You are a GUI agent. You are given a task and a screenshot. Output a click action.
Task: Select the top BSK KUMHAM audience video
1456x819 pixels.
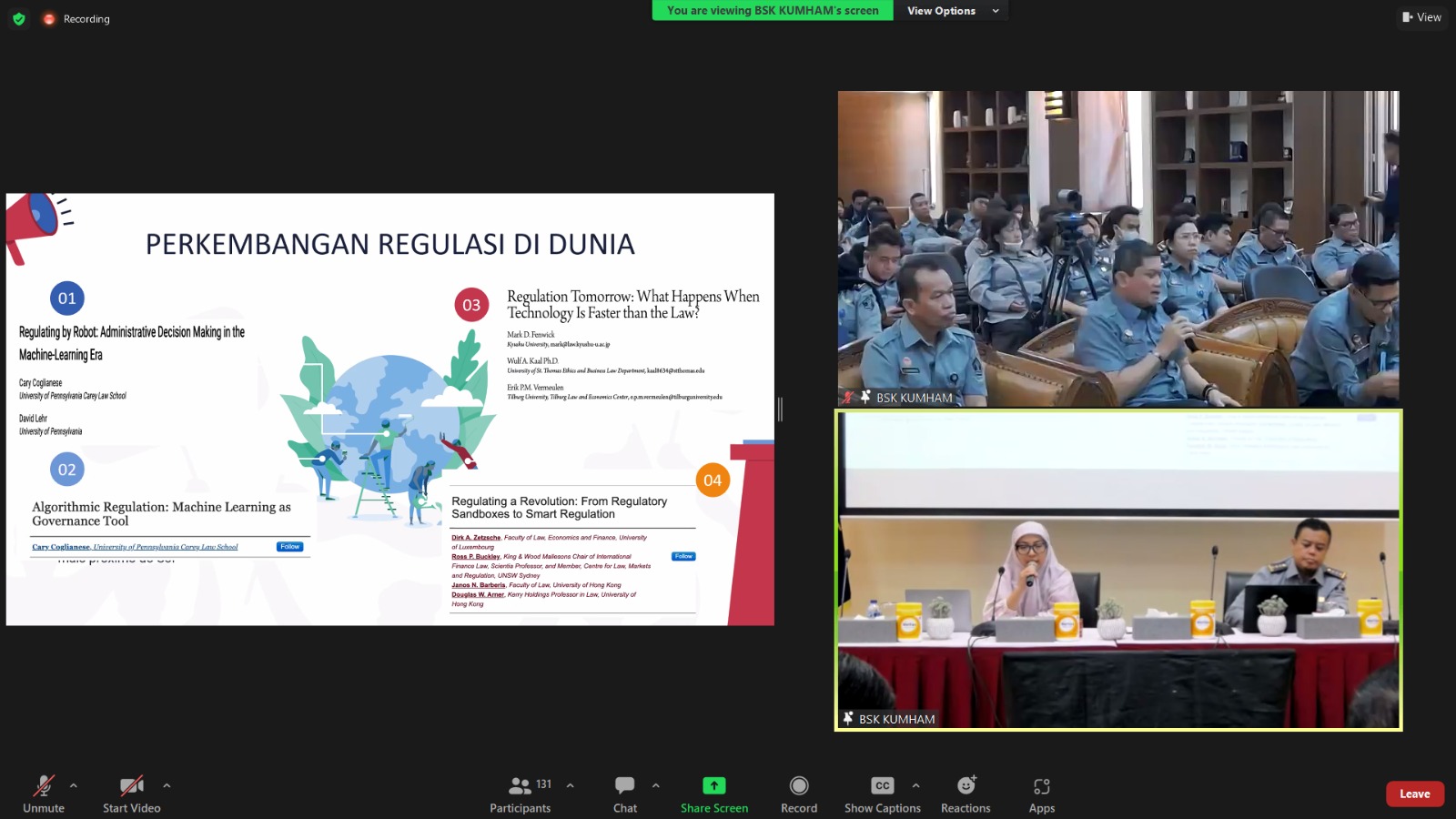[x=1118, y=248]
